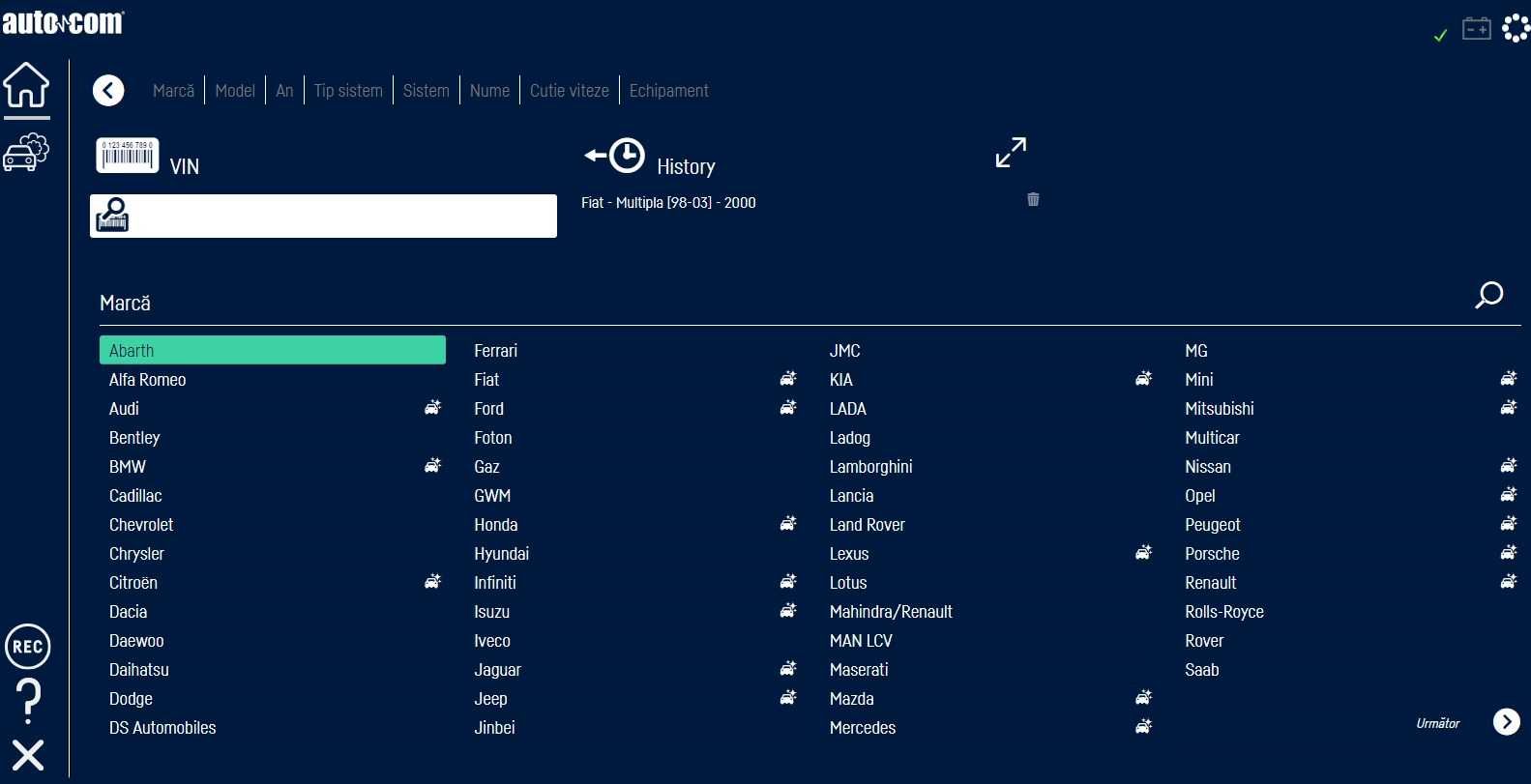Click the car icon beside Audi

click(432, 408)
